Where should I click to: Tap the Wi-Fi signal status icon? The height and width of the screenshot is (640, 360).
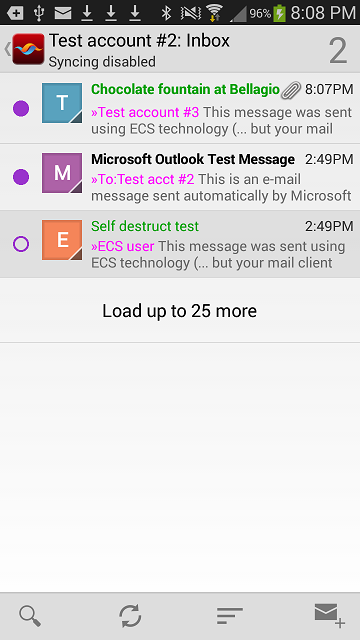click(x=214, y=12)
